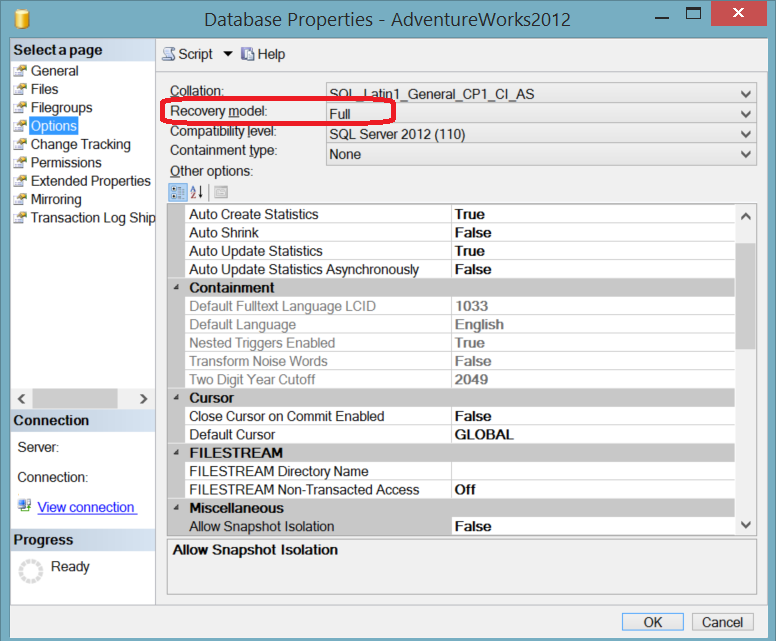Click the Default Language English value

479,324
